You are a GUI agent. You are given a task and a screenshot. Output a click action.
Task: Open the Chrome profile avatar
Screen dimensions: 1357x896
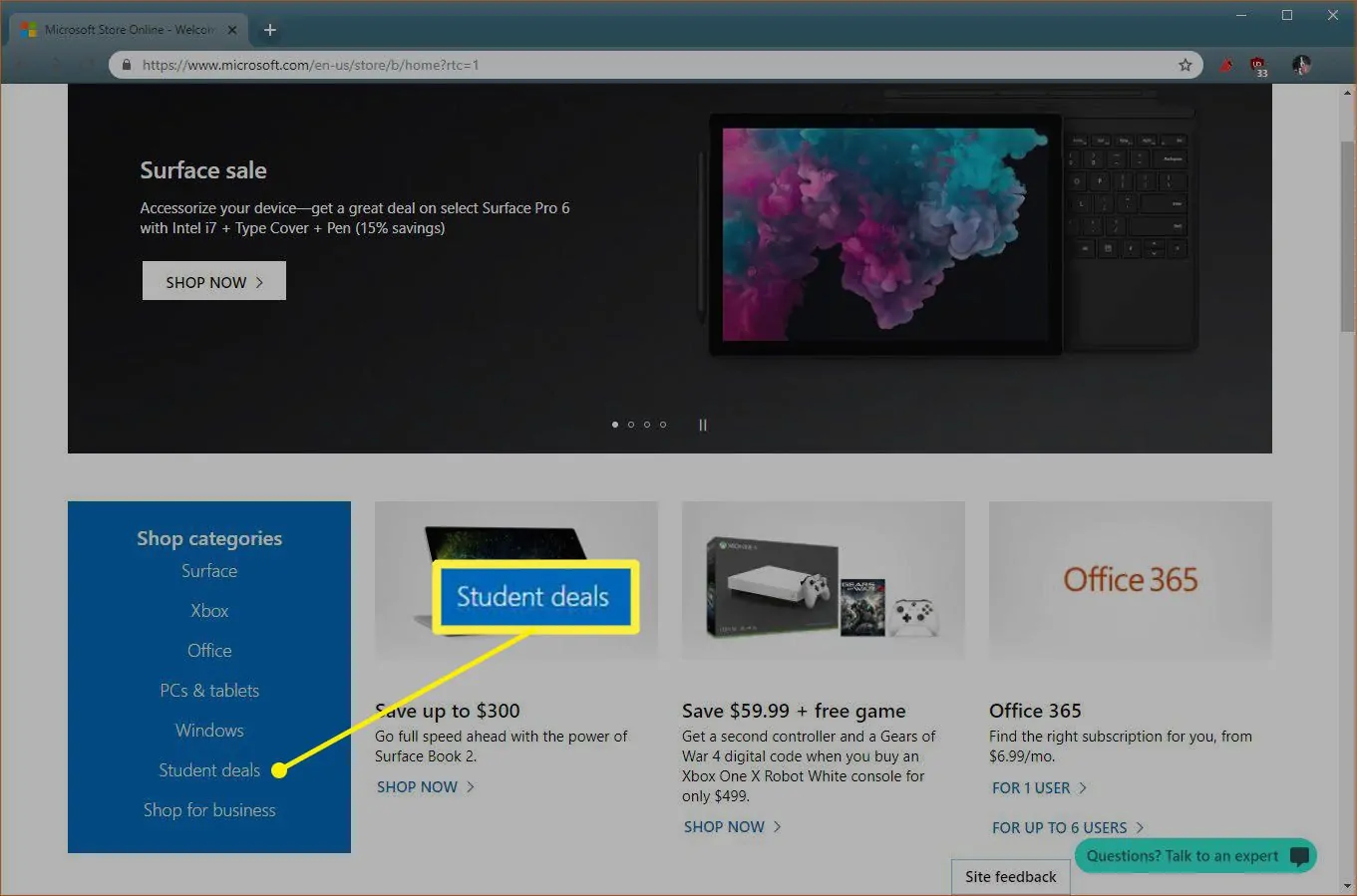1301,65
